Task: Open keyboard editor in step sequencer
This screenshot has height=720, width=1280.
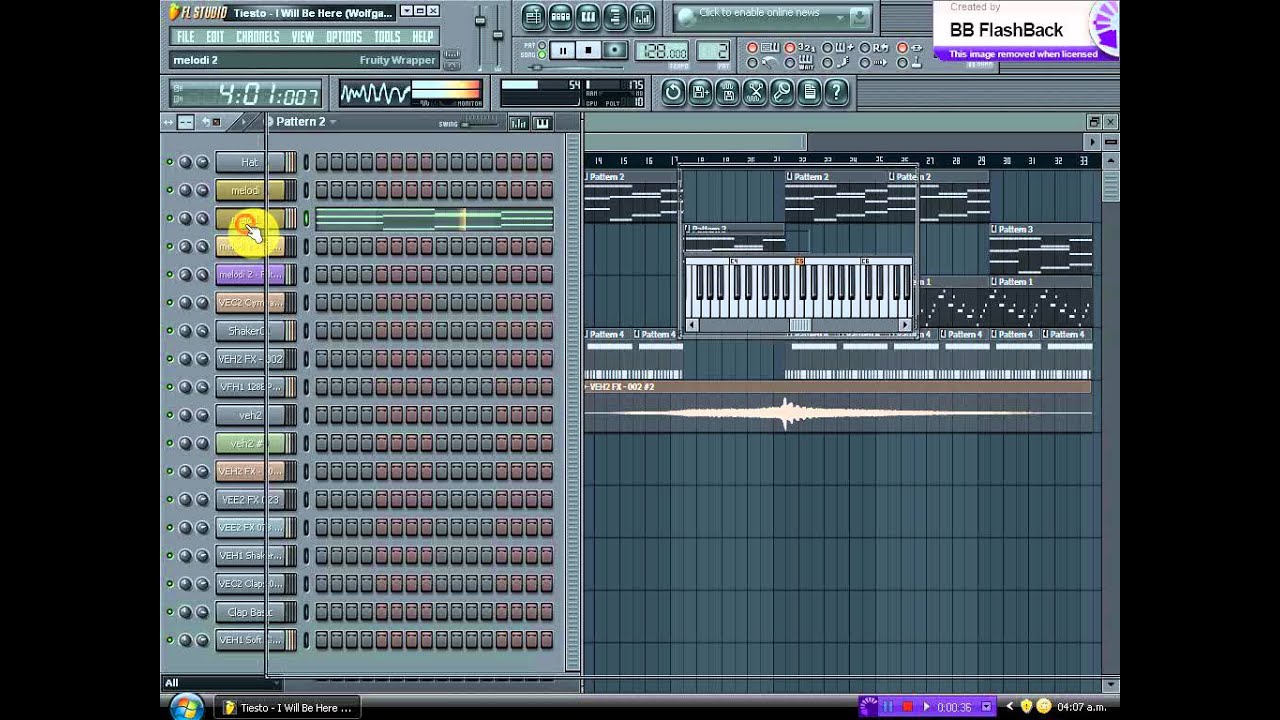Action: (542, 123)
